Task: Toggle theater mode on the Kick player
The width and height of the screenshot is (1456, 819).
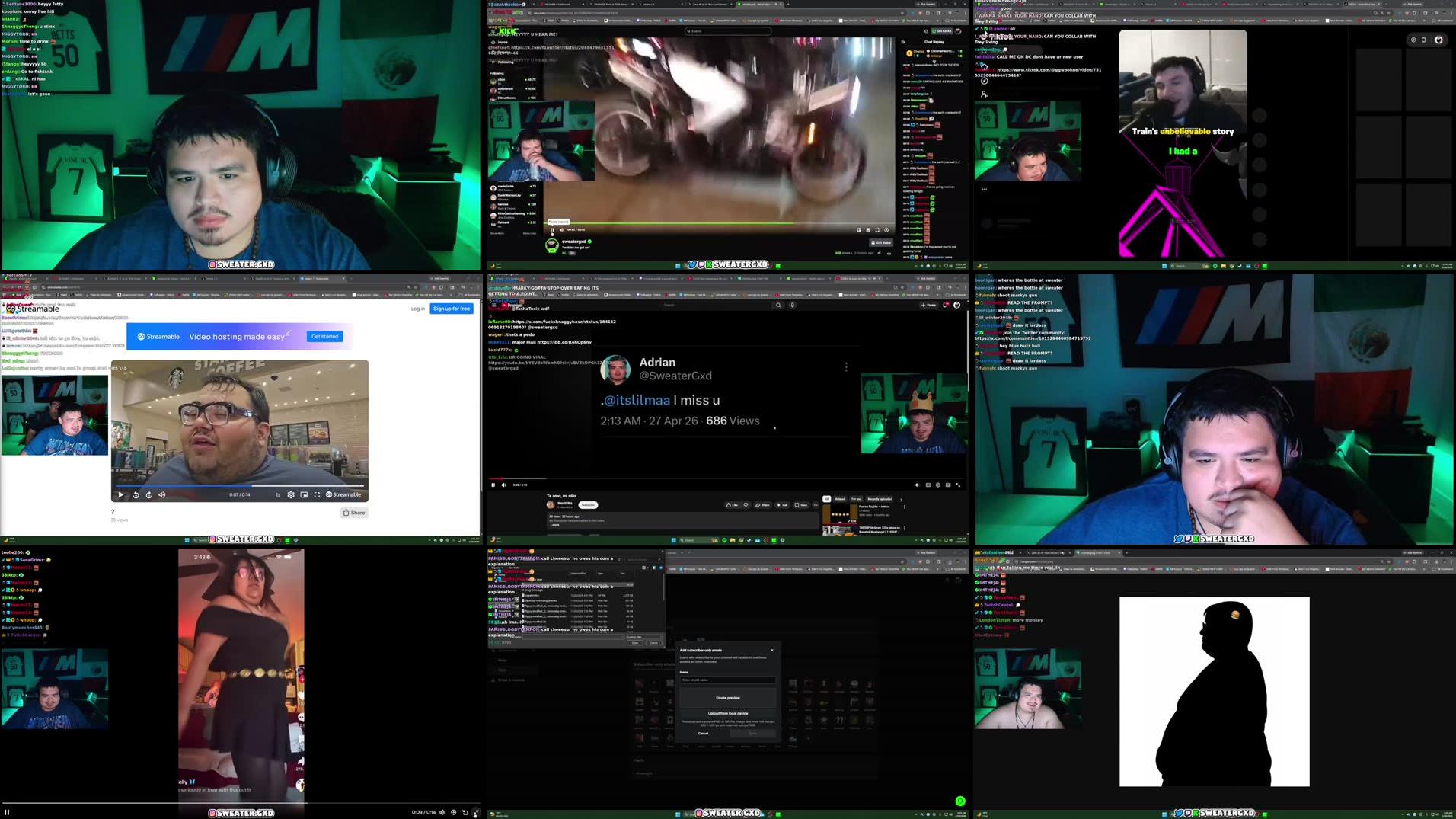Action: click(868, 230)
